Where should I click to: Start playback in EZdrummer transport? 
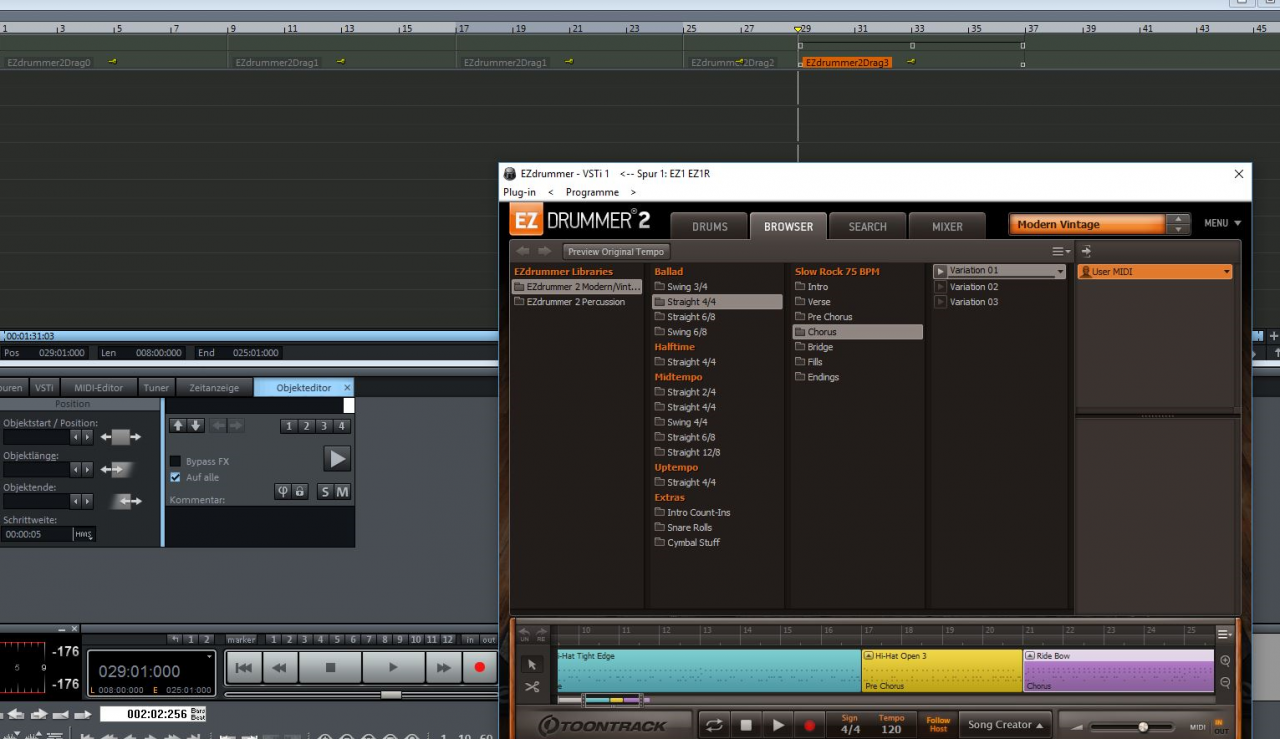click(777, 725)
